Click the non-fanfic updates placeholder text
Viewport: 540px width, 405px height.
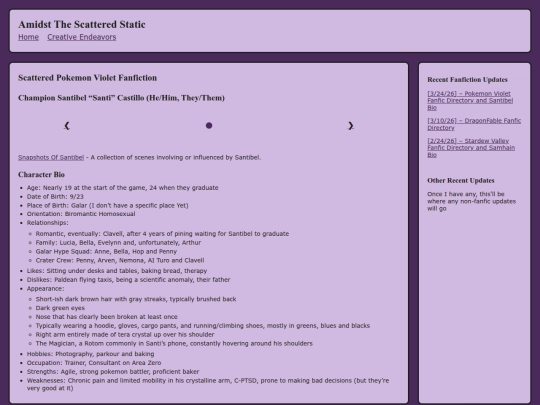pos(471,201)
